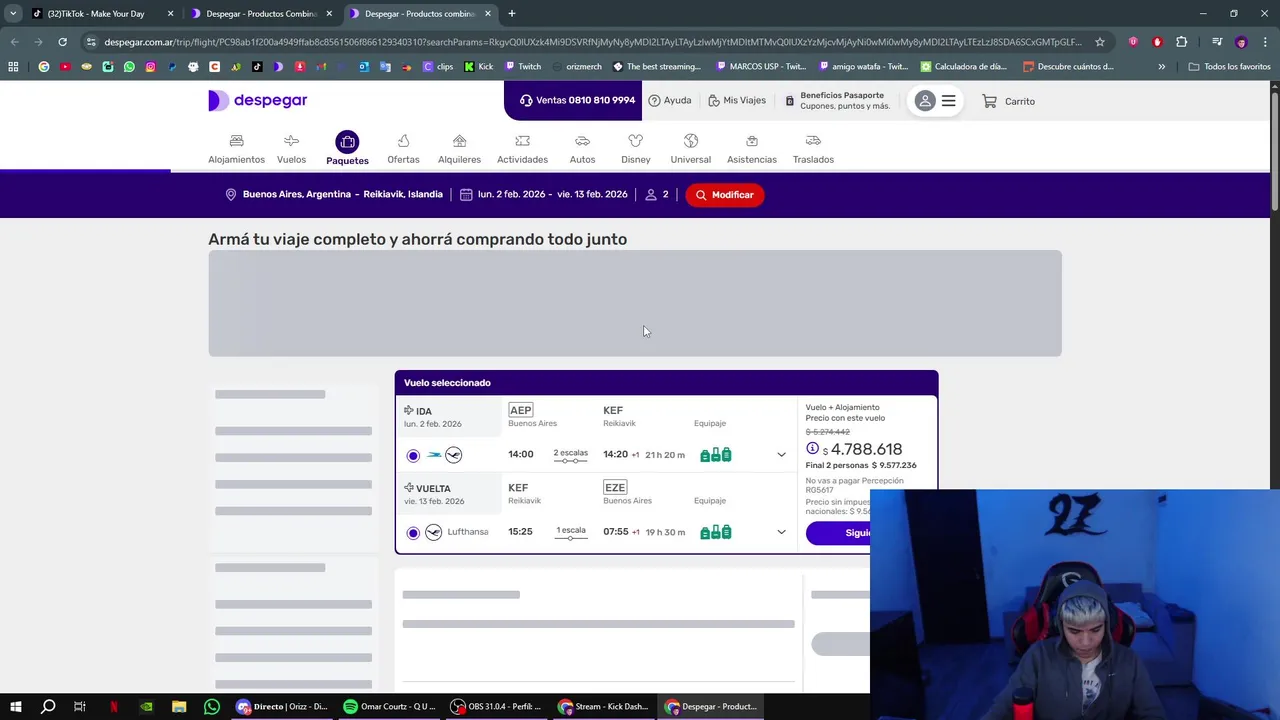Open the Calculadora de días bookmark
The width and height of the screenshot is (1280, 720).
963,67
